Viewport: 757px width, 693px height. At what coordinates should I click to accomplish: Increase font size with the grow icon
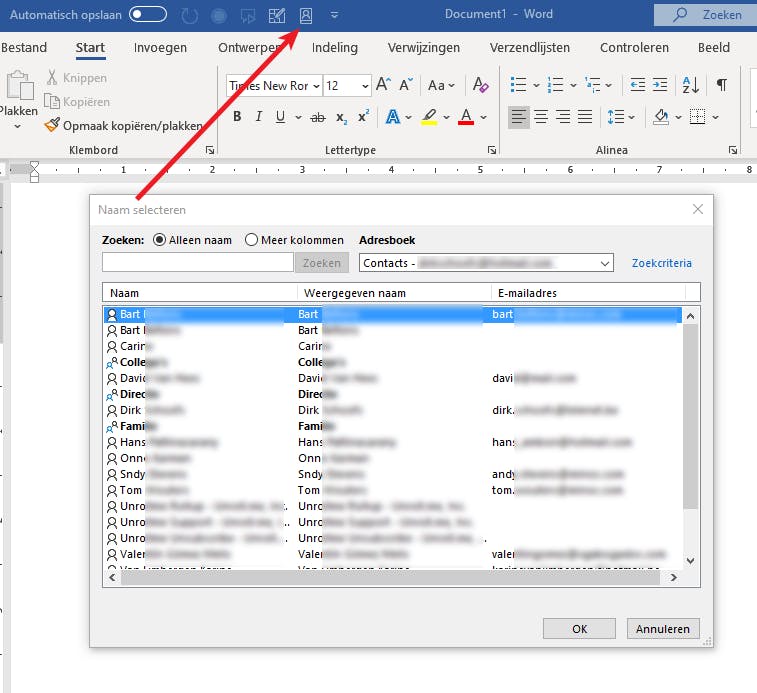(383, 85)
